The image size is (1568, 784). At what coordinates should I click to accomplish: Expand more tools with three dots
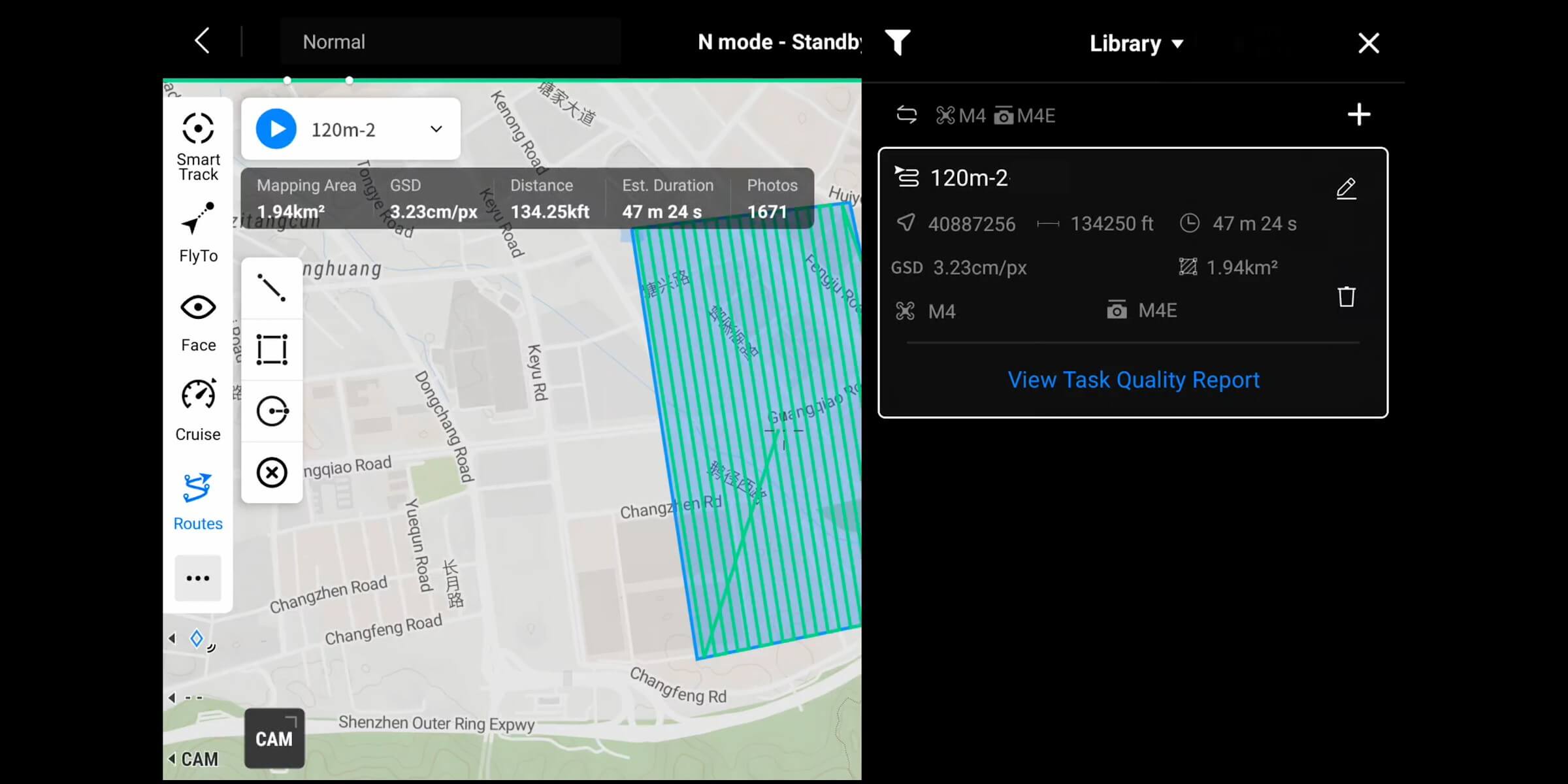coord(198,578)
